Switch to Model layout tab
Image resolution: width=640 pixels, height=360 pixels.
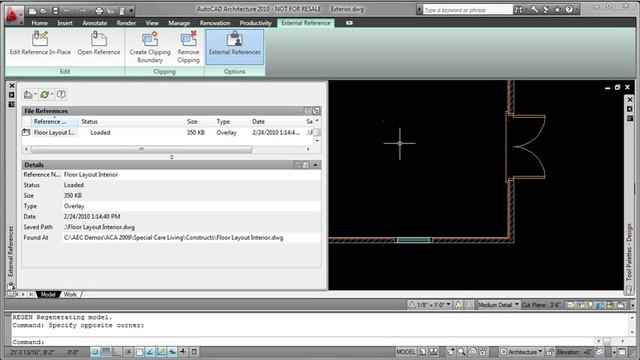click(48, 294)
